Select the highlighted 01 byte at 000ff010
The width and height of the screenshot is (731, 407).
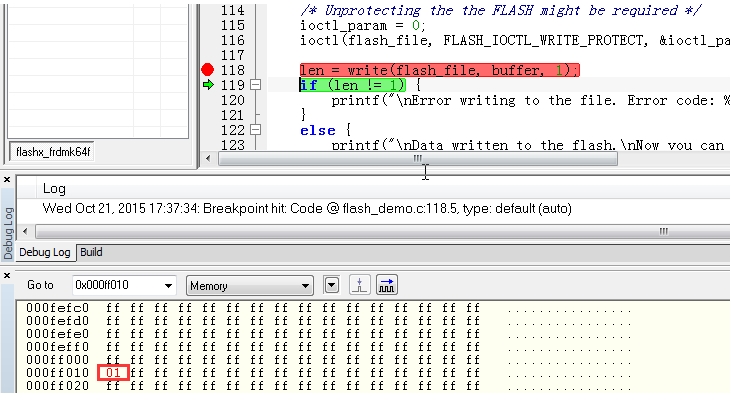(114, 374)
